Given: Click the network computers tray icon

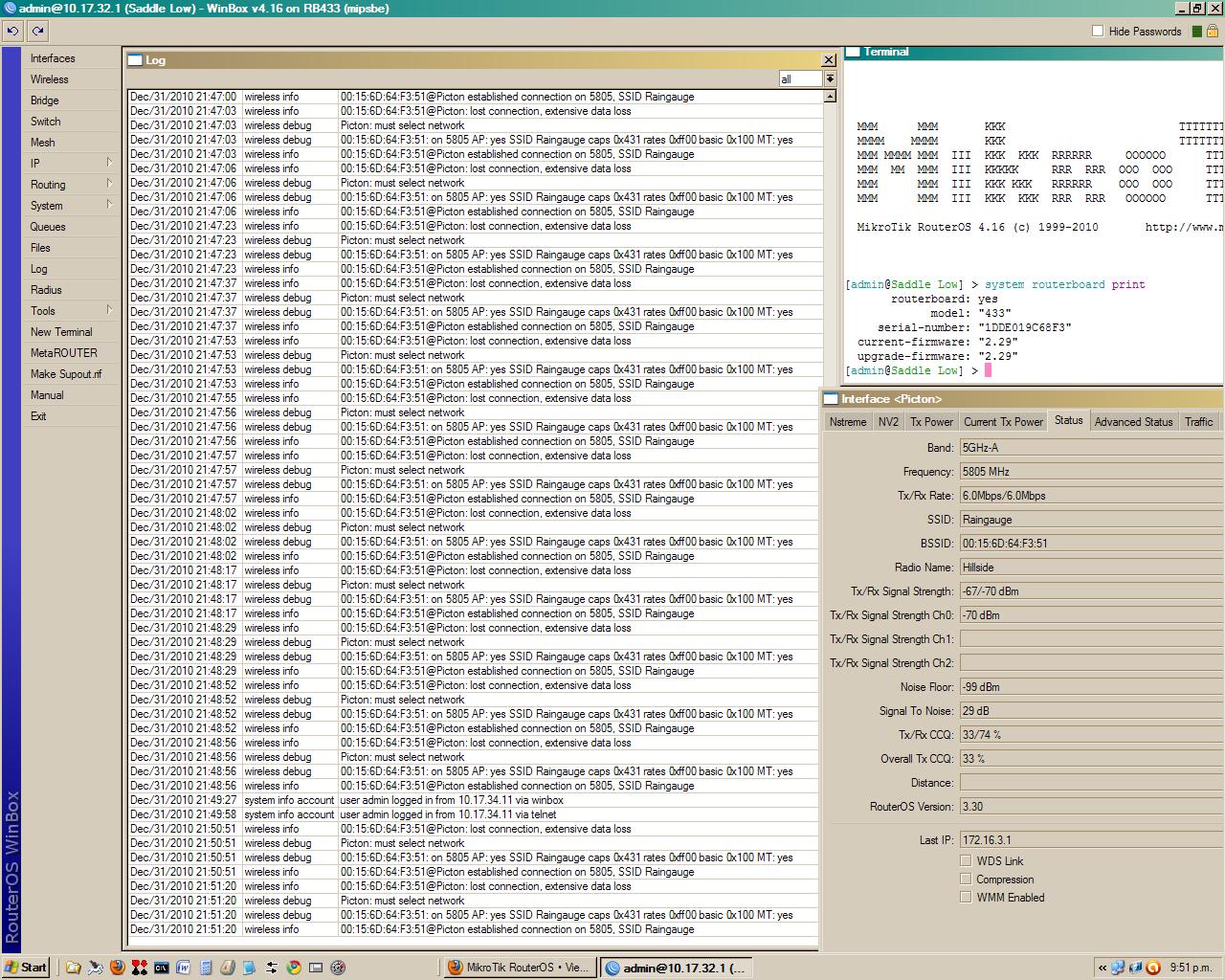Looking at the screenshot, I should (1117, 968).
